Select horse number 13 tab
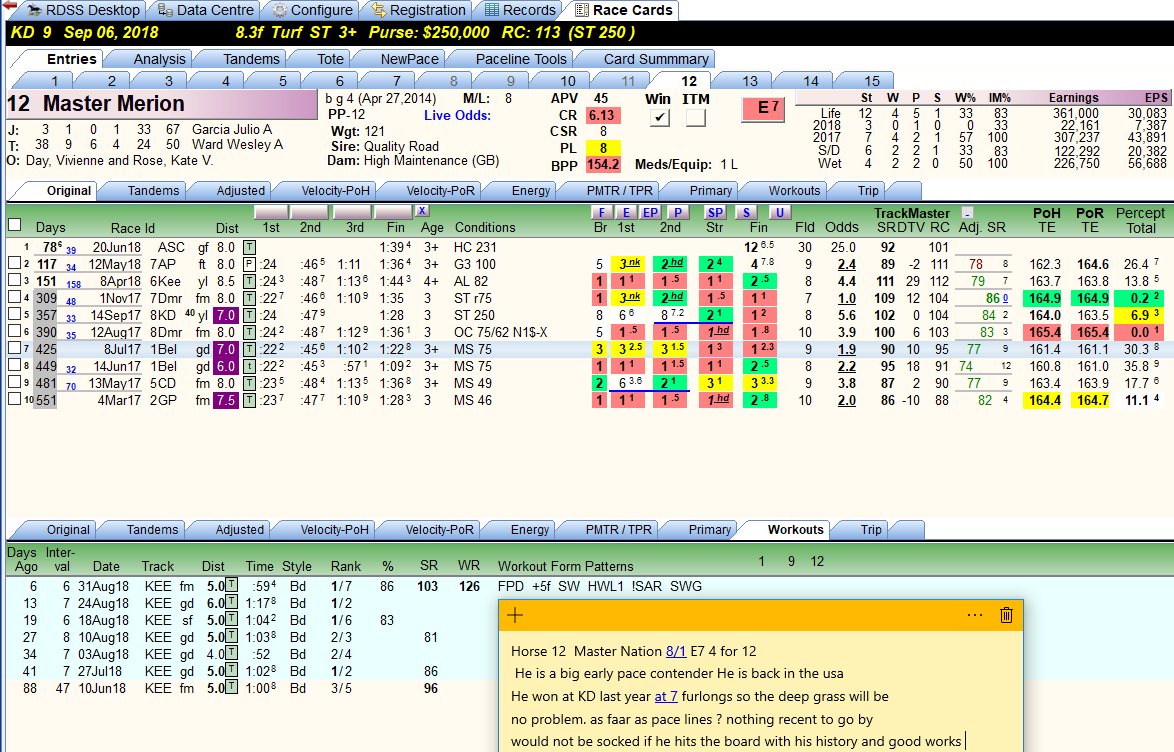 tap(749, 81)
